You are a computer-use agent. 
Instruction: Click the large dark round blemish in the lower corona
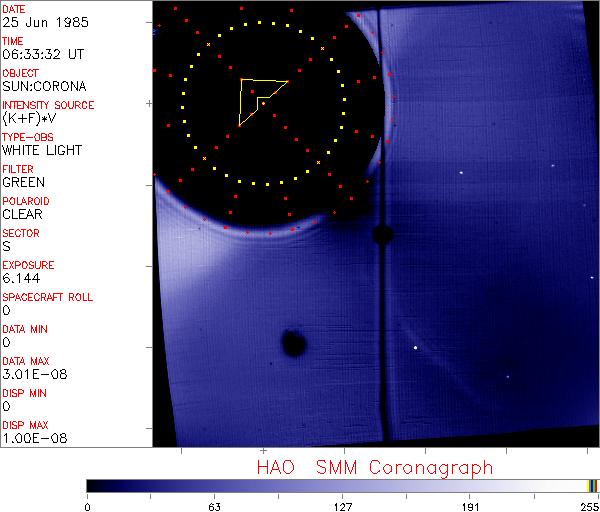[294, 343]
